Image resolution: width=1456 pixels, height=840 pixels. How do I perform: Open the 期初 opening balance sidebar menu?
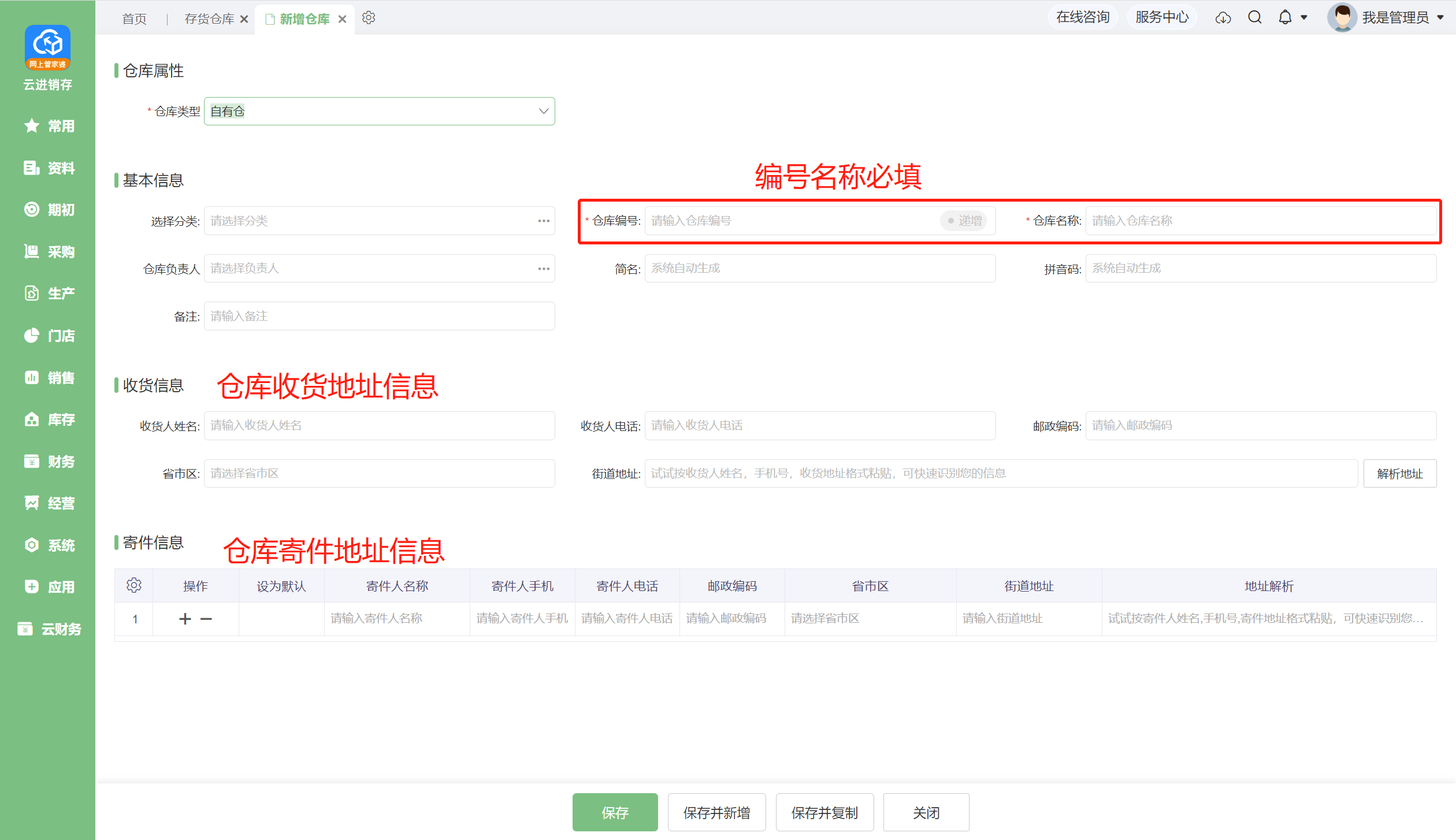pos(49,210)
